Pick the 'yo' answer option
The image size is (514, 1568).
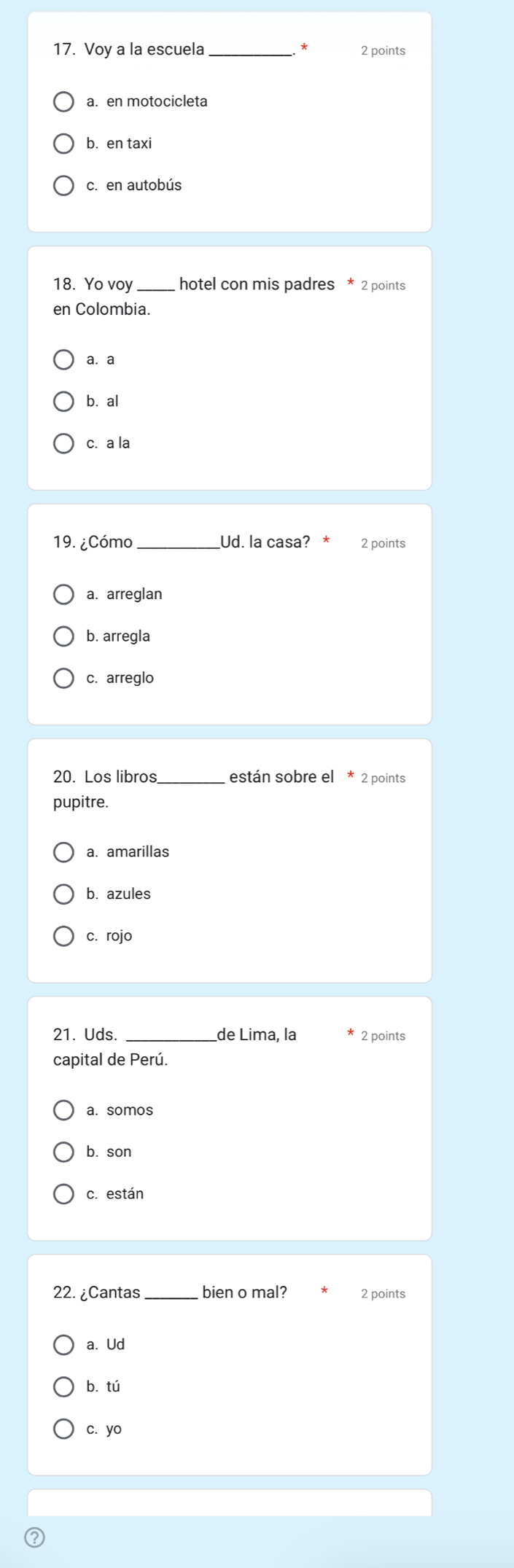pyautogui.click(x=64, y=1429)
